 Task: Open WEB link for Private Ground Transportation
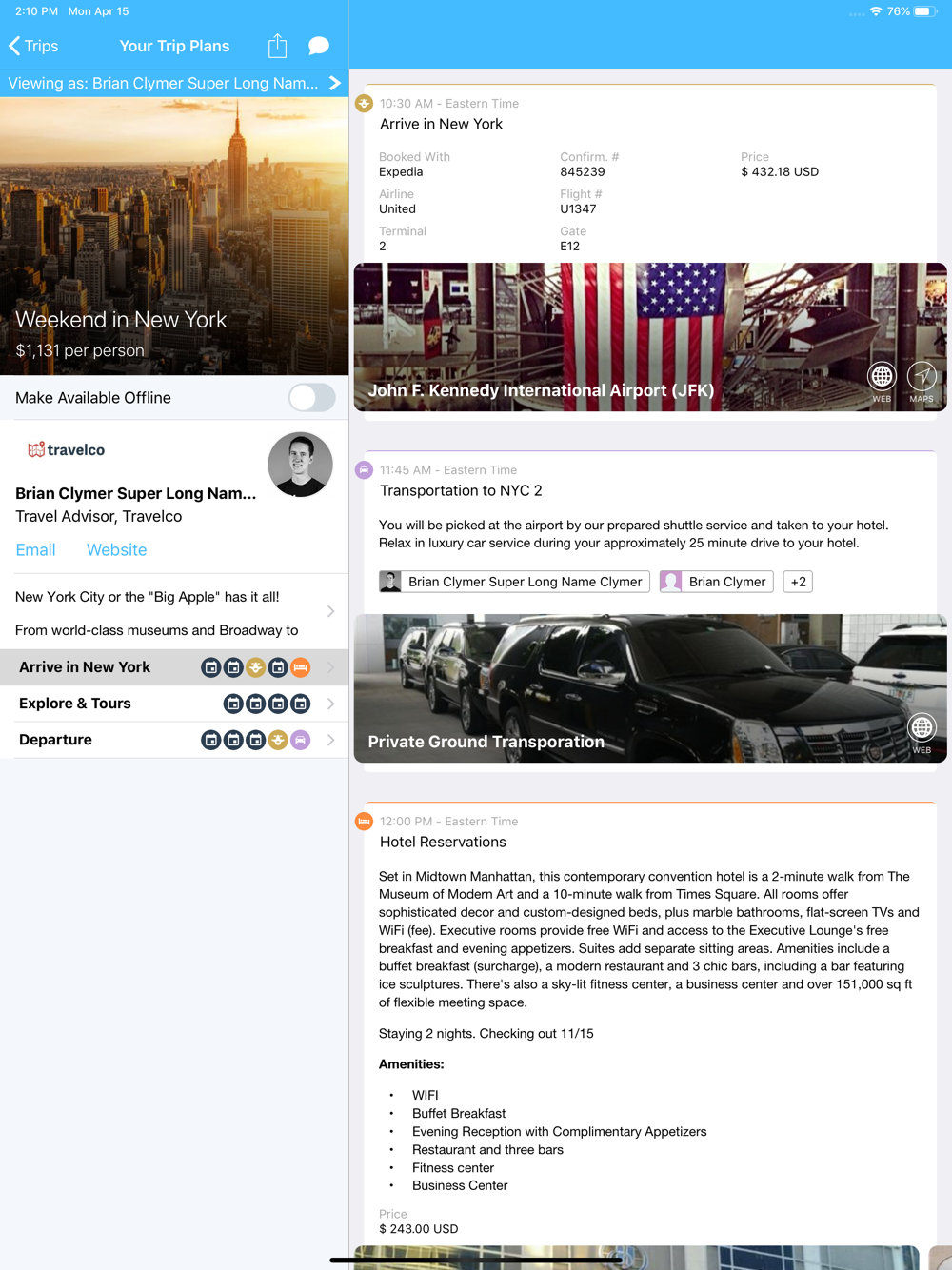(x=922, y=734)
